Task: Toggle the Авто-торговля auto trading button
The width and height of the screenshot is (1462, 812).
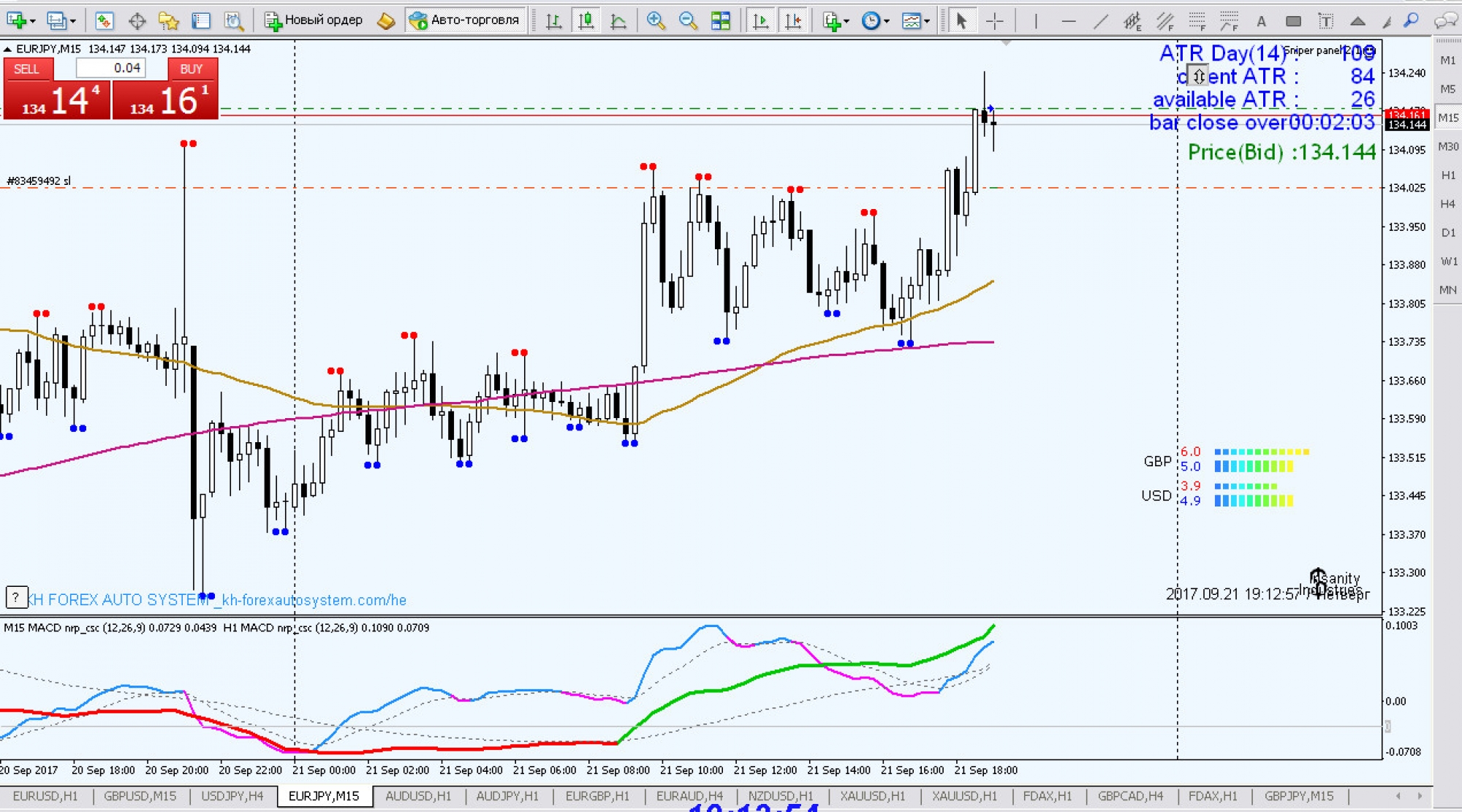Action: [466, 20]
